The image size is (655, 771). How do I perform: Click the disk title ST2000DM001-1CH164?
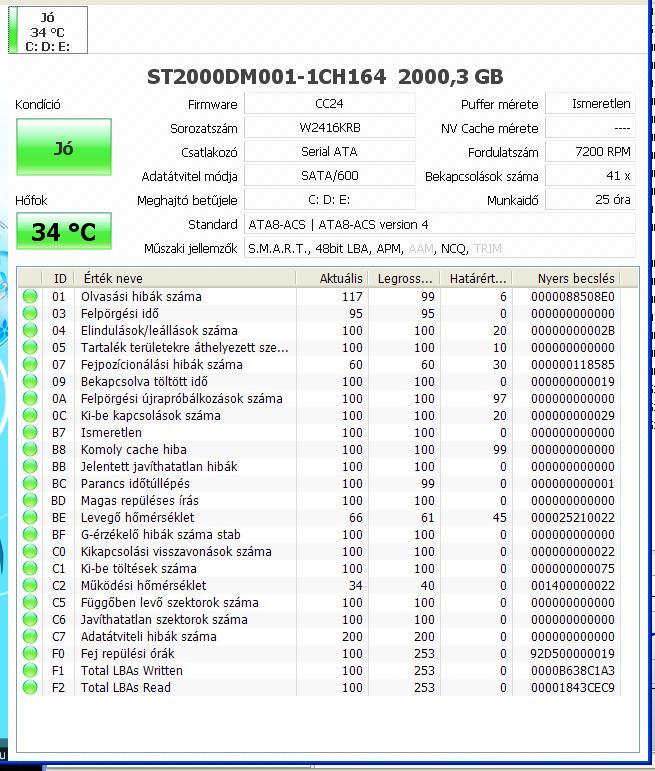[267, 77]
